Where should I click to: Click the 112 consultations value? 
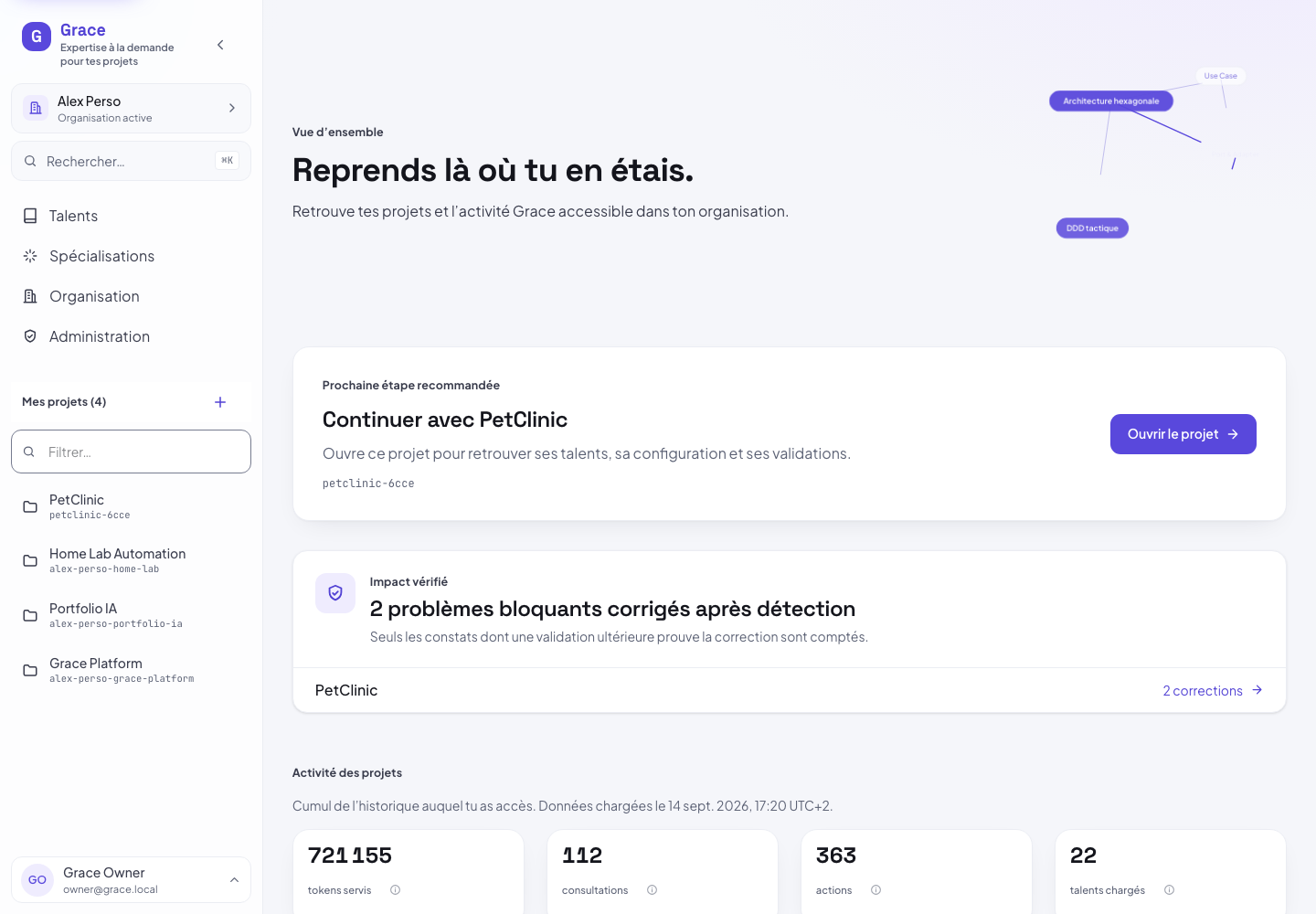(x=582, y=856)
